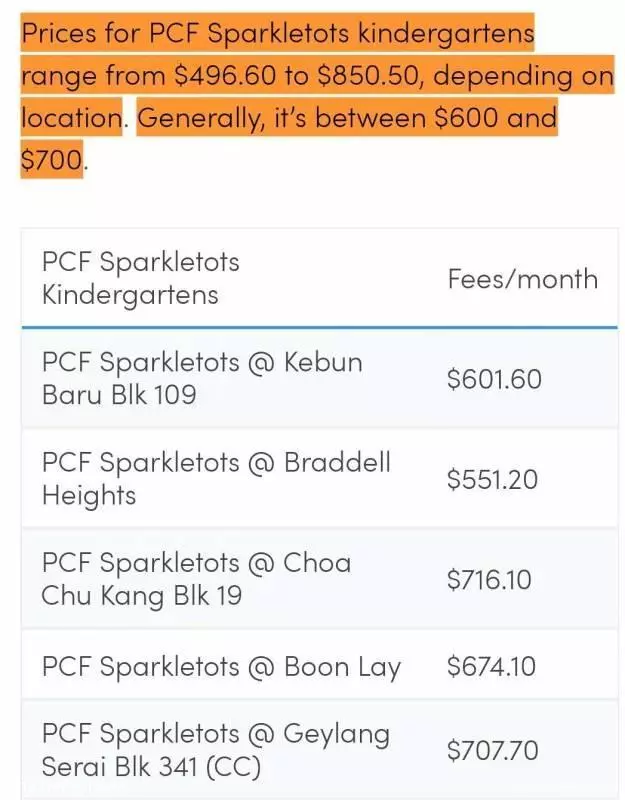Select the Choa Chu Kang Blk 19 entry
The image size is (625, 800).
pyautogui.click(x=196, y=579)
